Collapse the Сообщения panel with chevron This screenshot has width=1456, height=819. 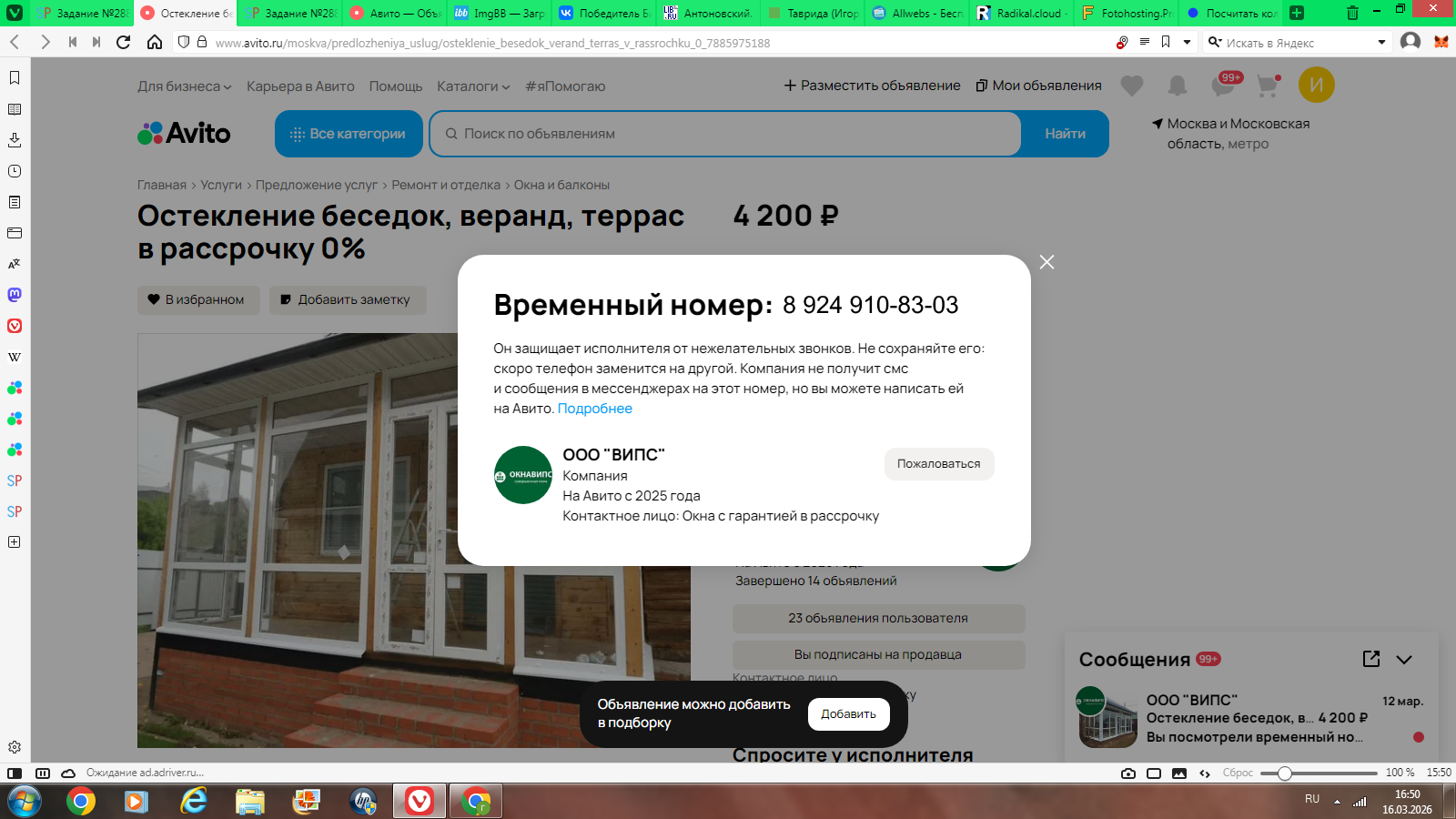click(1404, 660)
